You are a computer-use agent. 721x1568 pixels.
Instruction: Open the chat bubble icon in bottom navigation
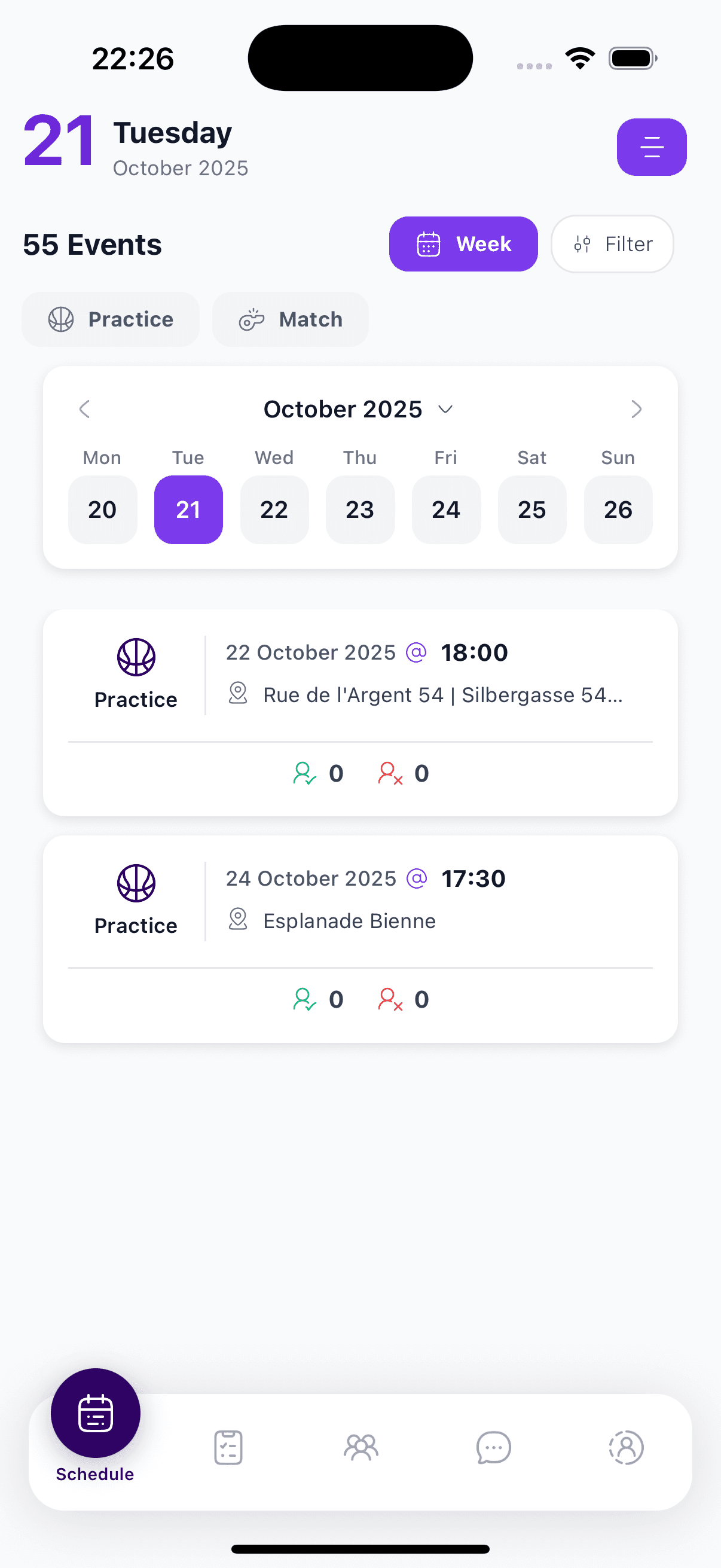[493, 1447]
